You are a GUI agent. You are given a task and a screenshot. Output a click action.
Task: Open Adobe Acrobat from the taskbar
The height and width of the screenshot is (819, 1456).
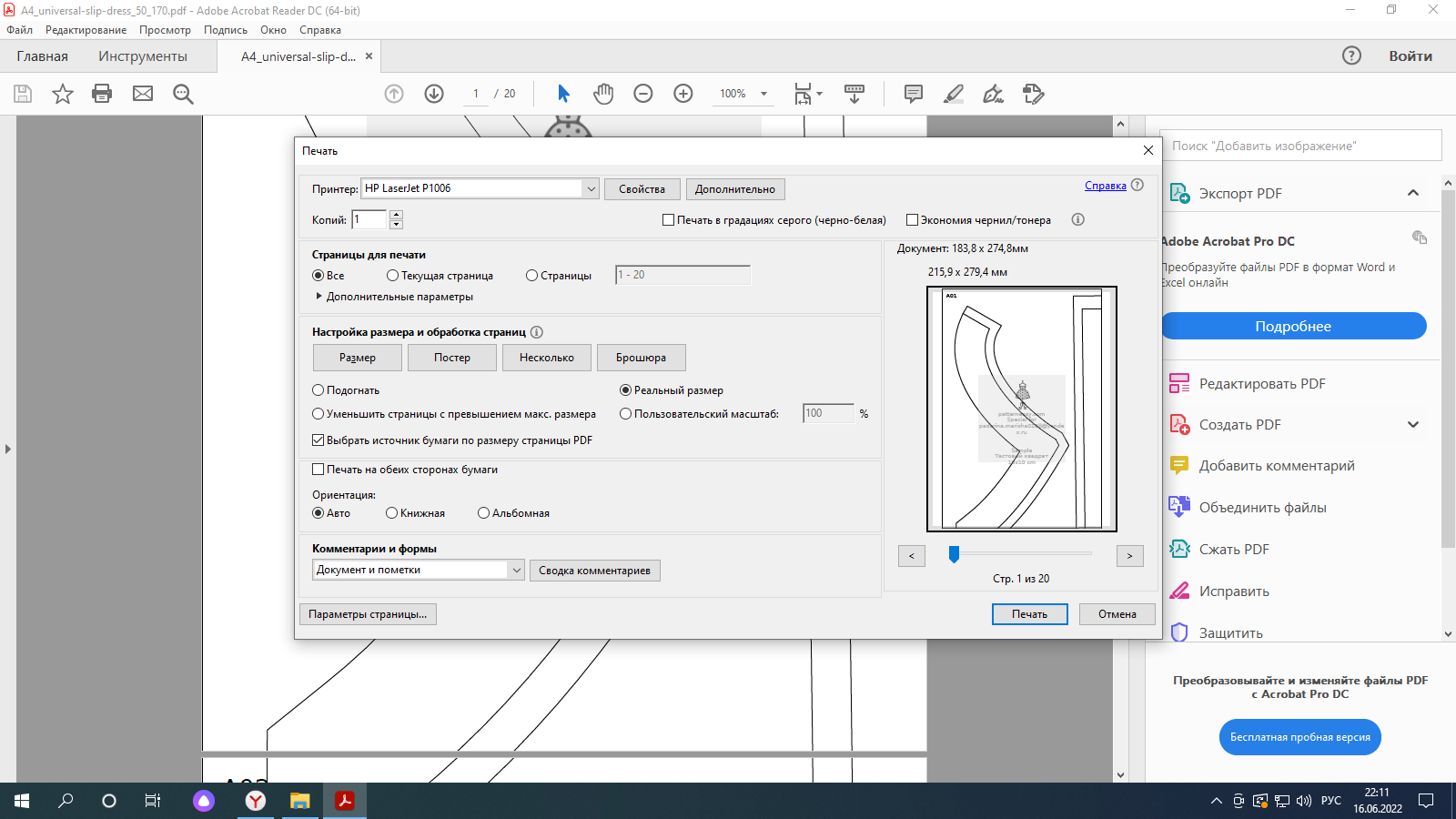click(345, 801)
